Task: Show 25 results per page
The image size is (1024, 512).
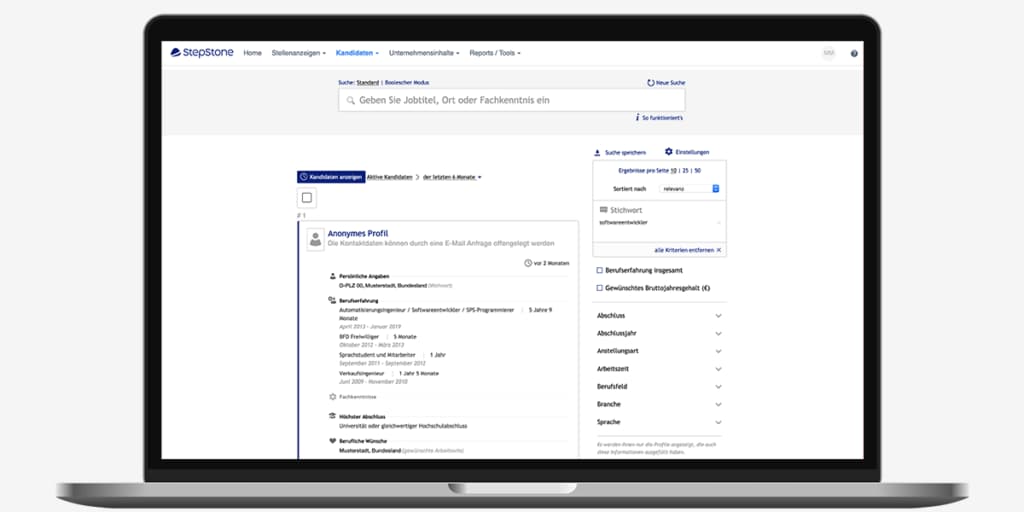Action: tap(686, 170)
